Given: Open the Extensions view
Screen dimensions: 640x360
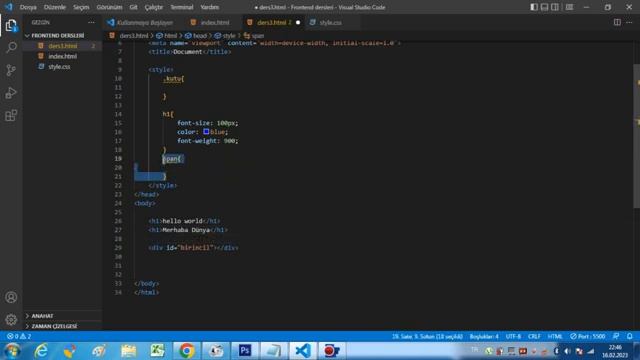Looking at the screenshot, I should coord(11,116).
